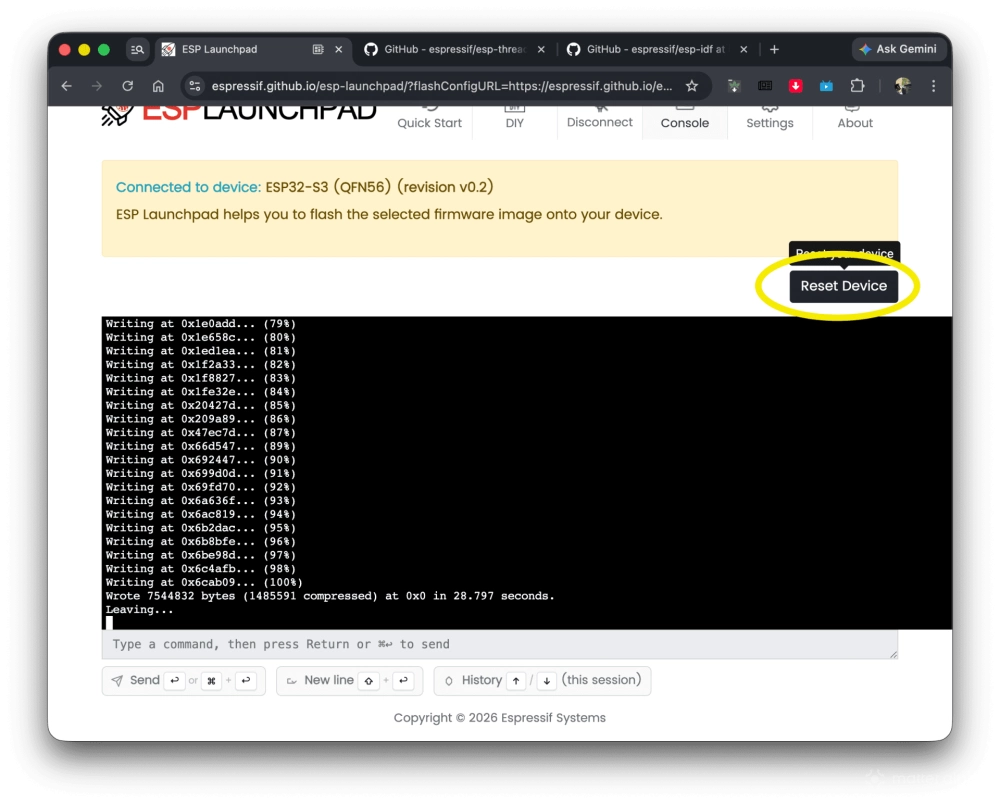Open a new browser tab
This screenshot has height=804, width=1000.
[x=774, y=49]
